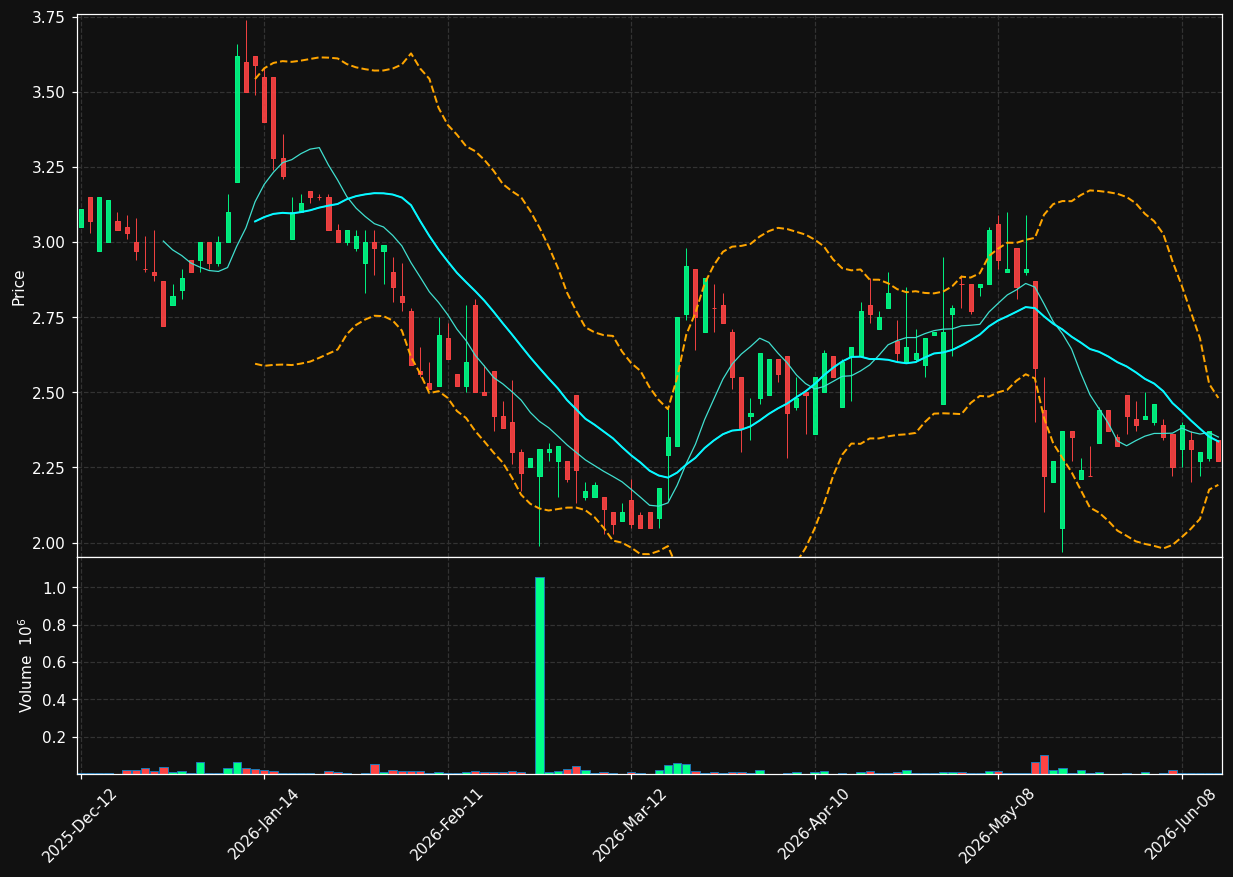The image size is (1233, 877).
Task: Click the 2026-Jun-08 date label
Action: click(x=1181, y=825)
